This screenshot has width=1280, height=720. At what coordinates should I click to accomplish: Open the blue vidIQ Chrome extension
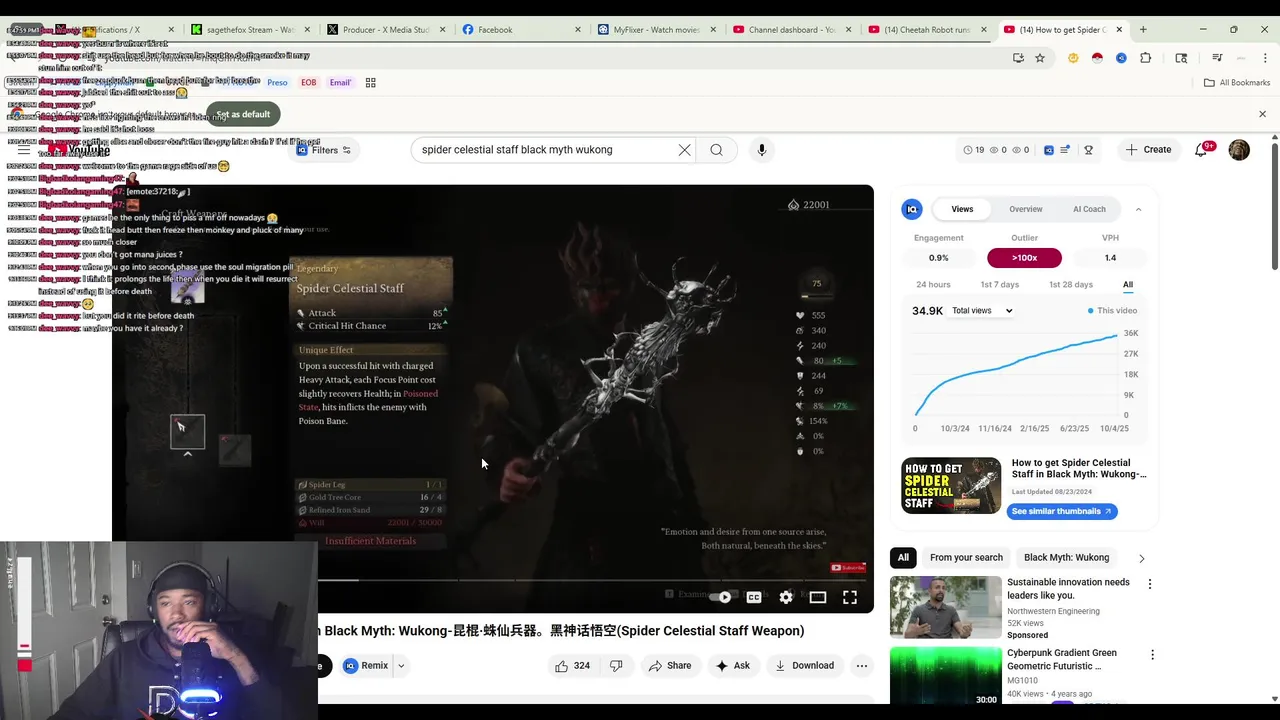pyautogui.click(x=1121, y=58)
